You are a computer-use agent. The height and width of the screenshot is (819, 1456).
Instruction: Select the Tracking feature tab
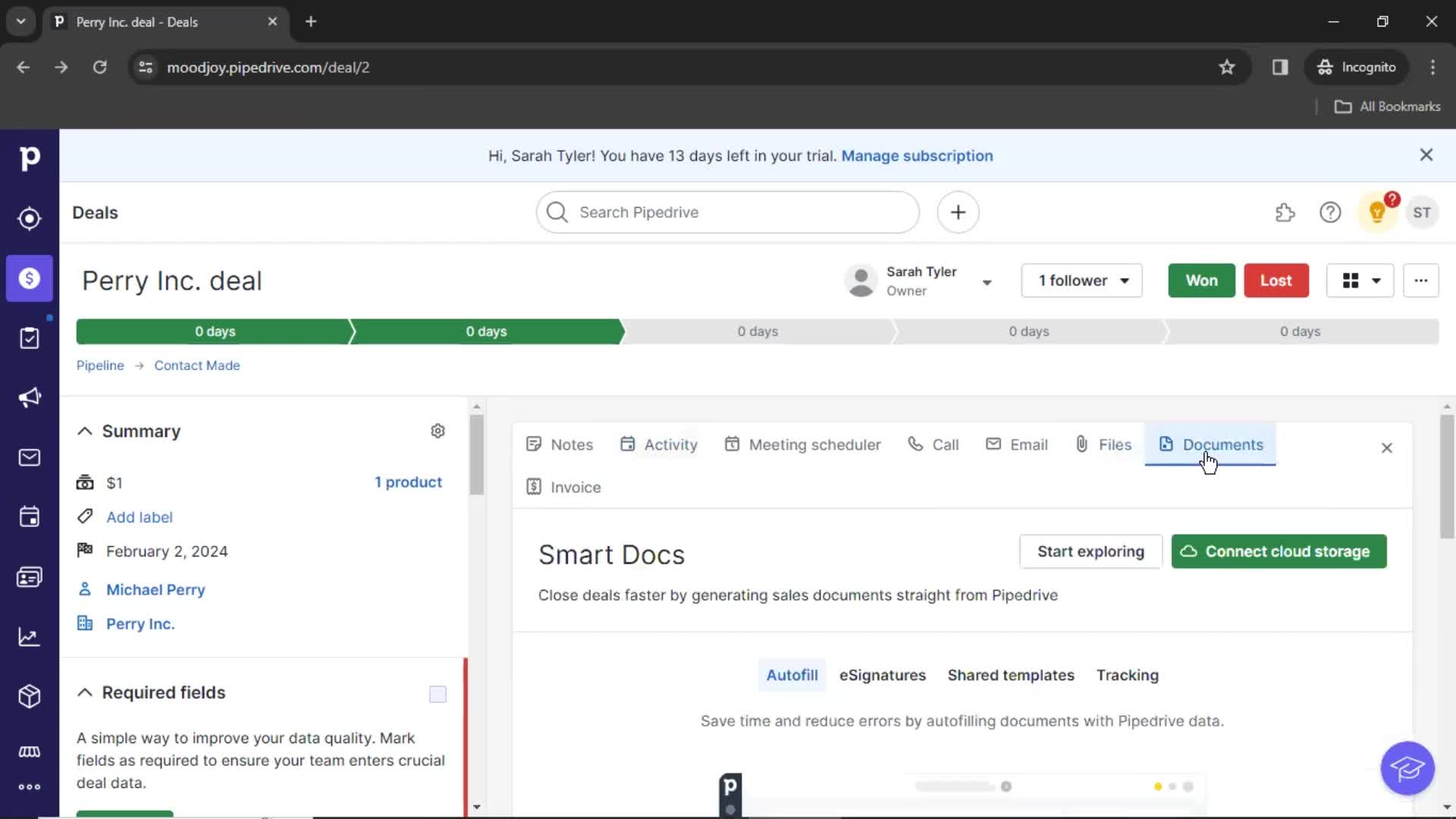coord(1128,675)
